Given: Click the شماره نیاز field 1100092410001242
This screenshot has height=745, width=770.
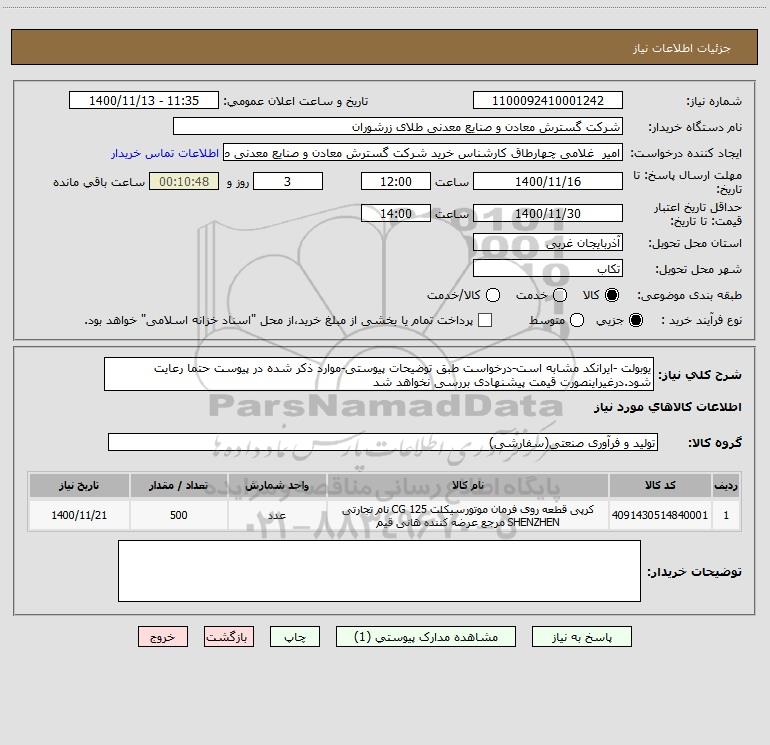Looking at the screenshot, I should (x=548, y=101).
